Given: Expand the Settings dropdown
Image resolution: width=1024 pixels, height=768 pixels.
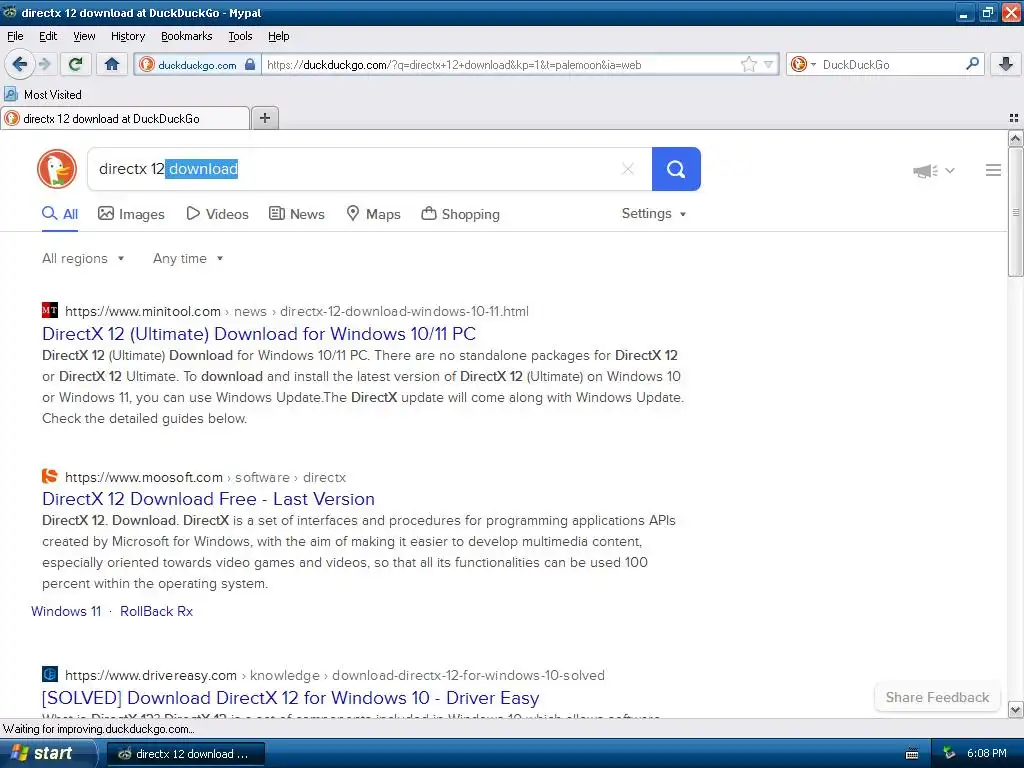Looking at the screenshot, I should (x=654, y=214).
